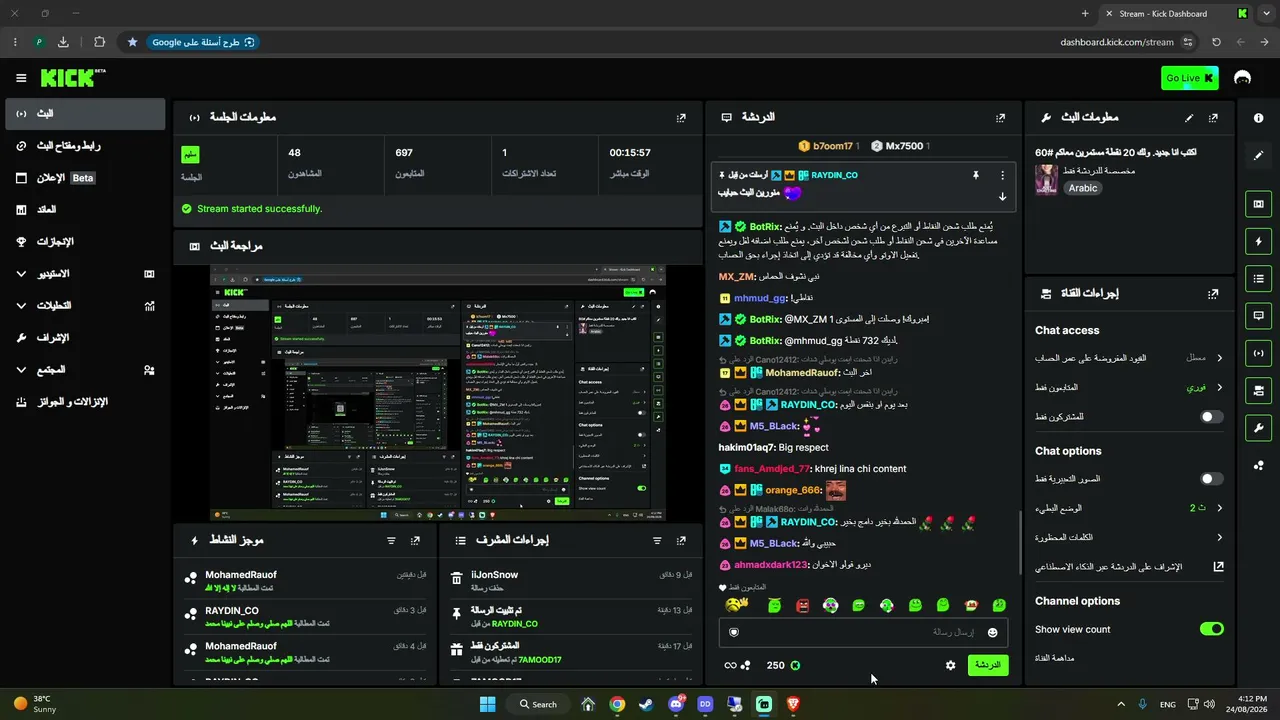Click the sad waving emote in chat
Image resolution: width=1280 pixels, height=720 pixels.
[734, 605]
